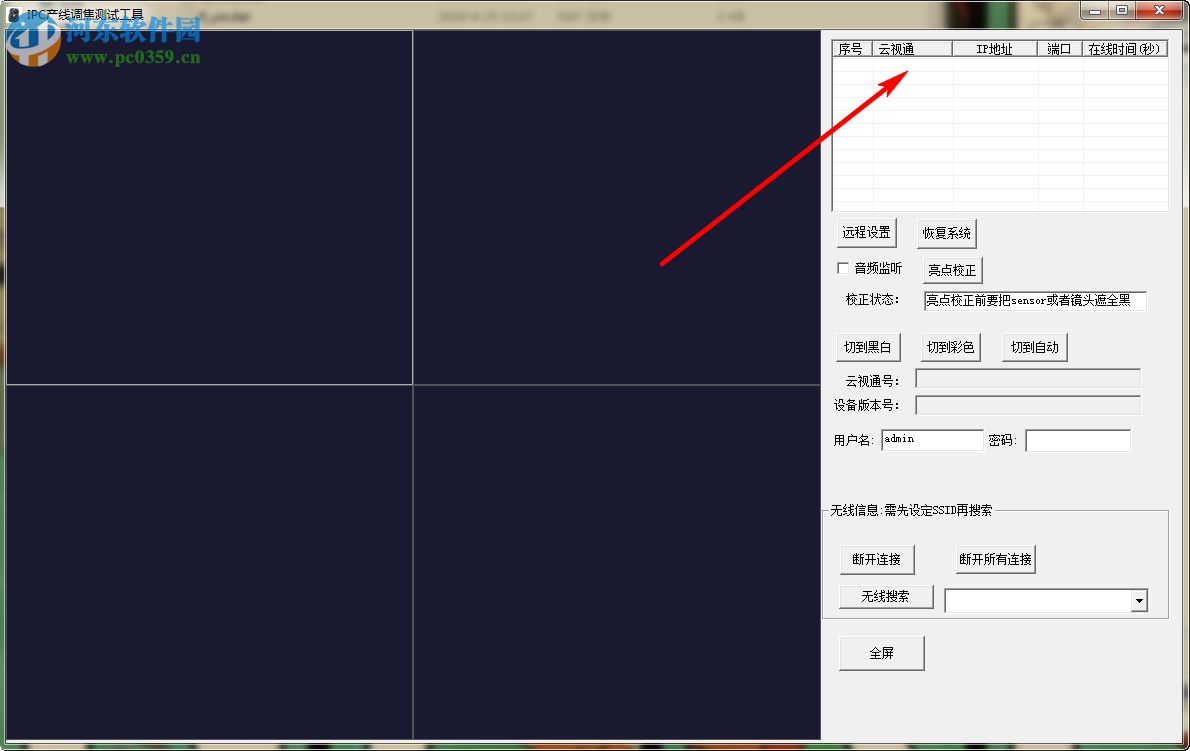
Task: Click 恢复系统 to restore the system
Action: tap(946, 232)
